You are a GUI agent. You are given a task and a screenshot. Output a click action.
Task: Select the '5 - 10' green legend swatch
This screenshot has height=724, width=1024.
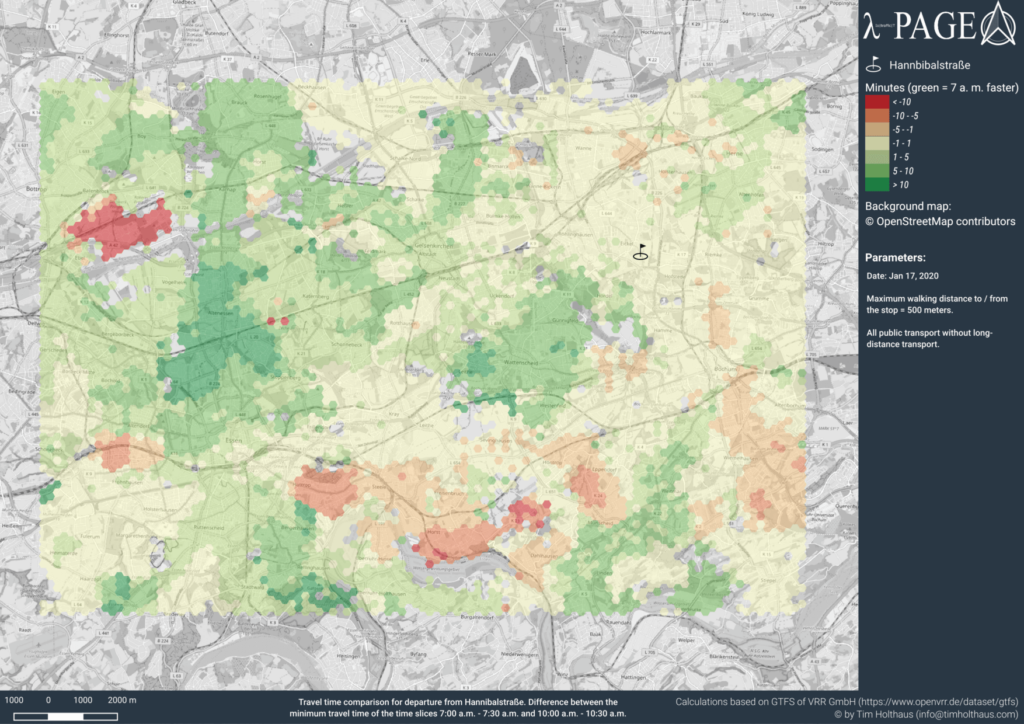(x=877, y=171)
